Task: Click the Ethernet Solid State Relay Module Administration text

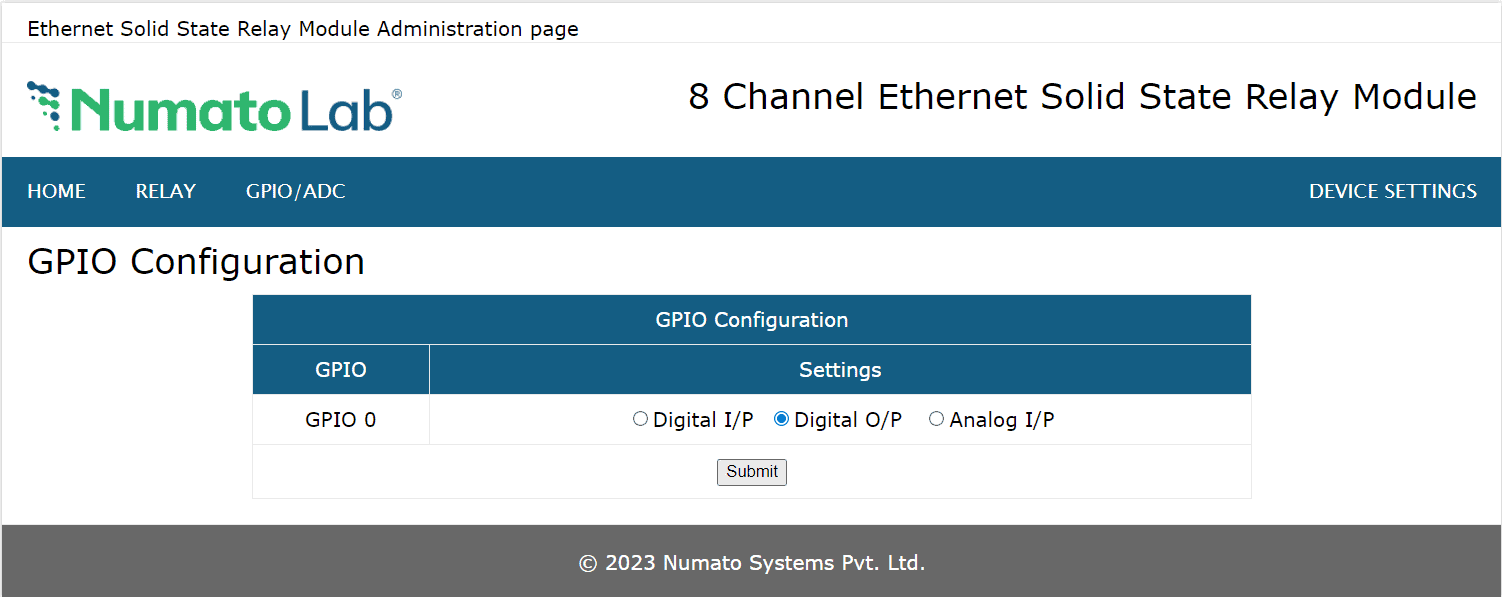Action: coord(302,28)
